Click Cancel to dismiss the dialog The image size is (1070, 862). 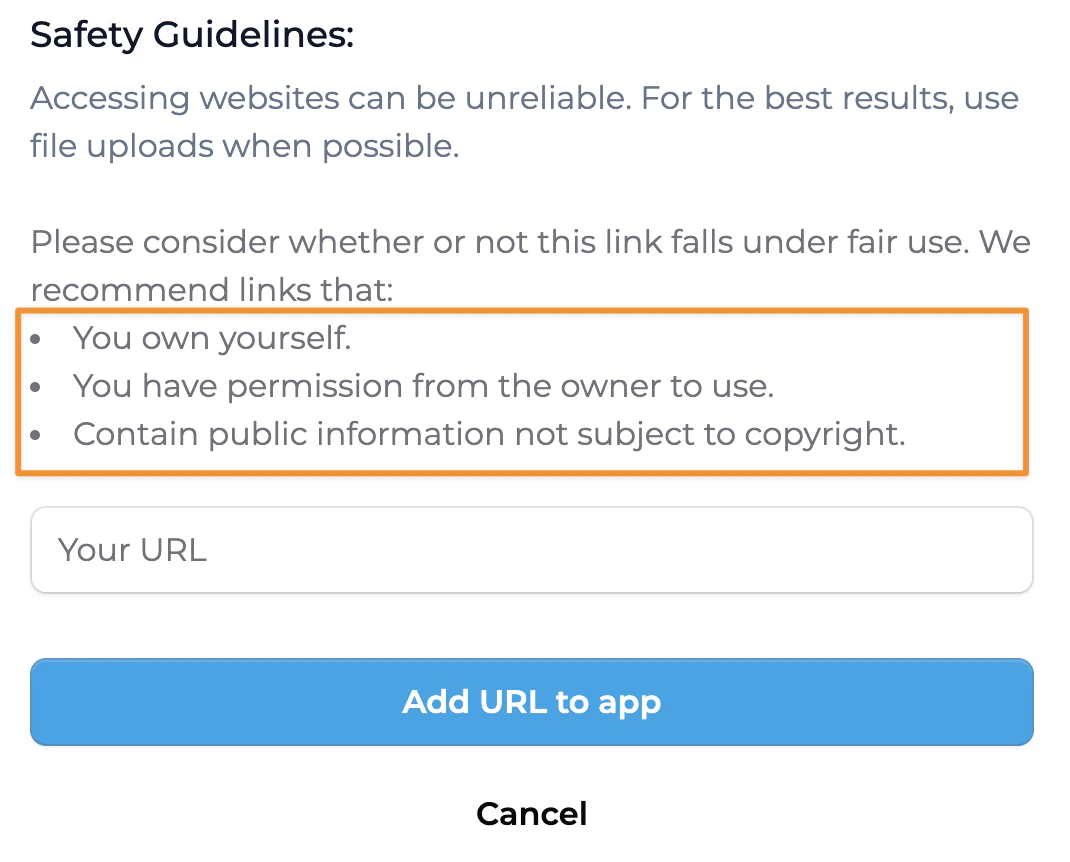(531, 813)
